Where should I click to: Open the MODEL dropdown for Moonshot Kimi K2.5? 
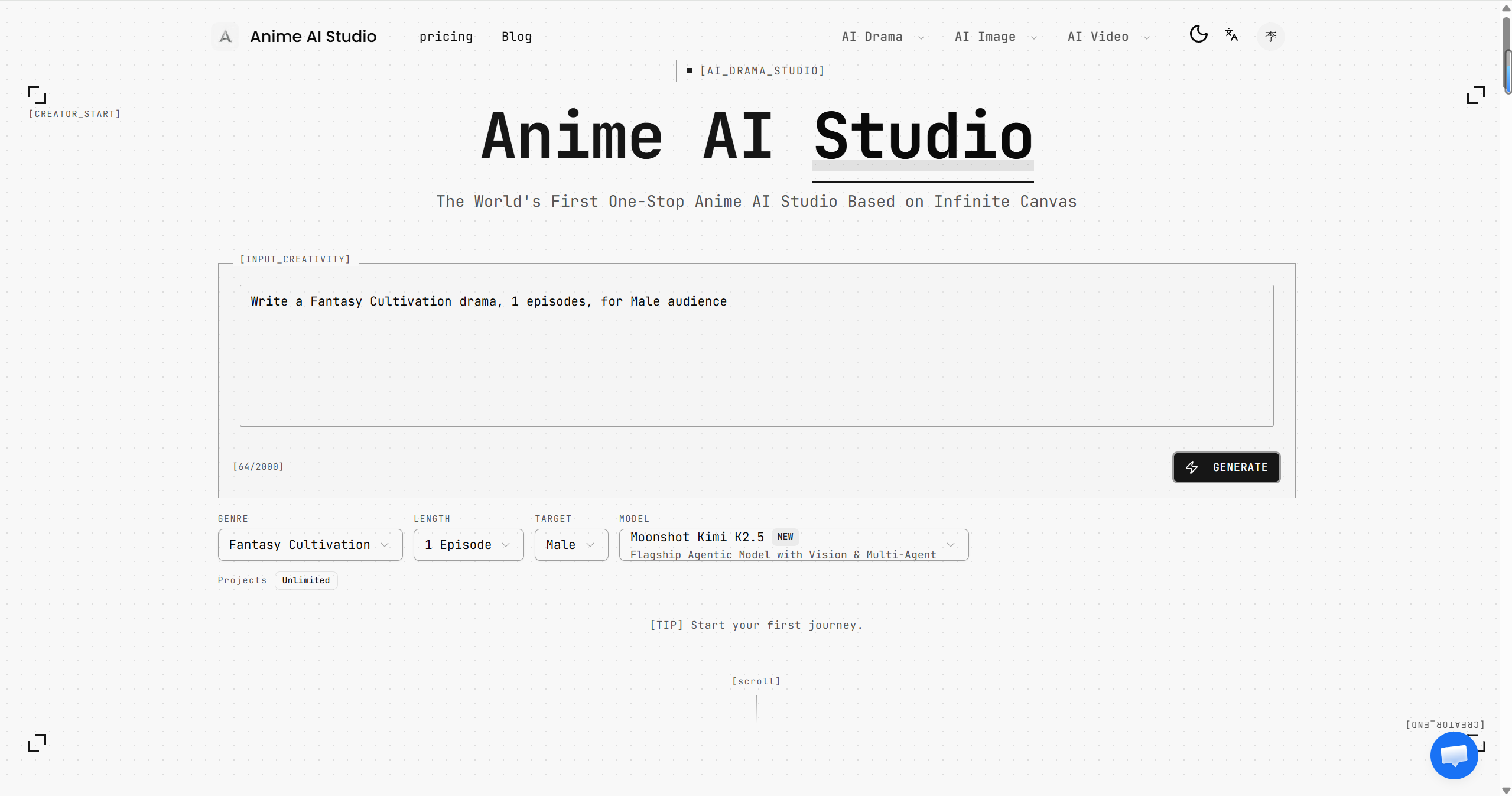(792, 544)
